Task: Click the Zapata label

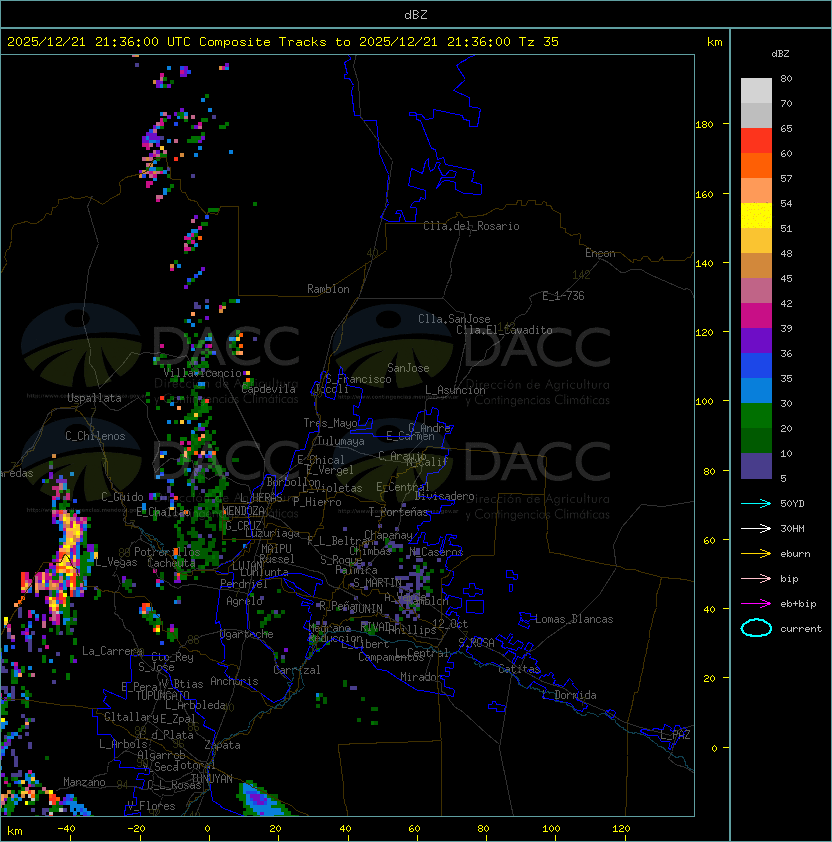Action: [x=222, y=745]
